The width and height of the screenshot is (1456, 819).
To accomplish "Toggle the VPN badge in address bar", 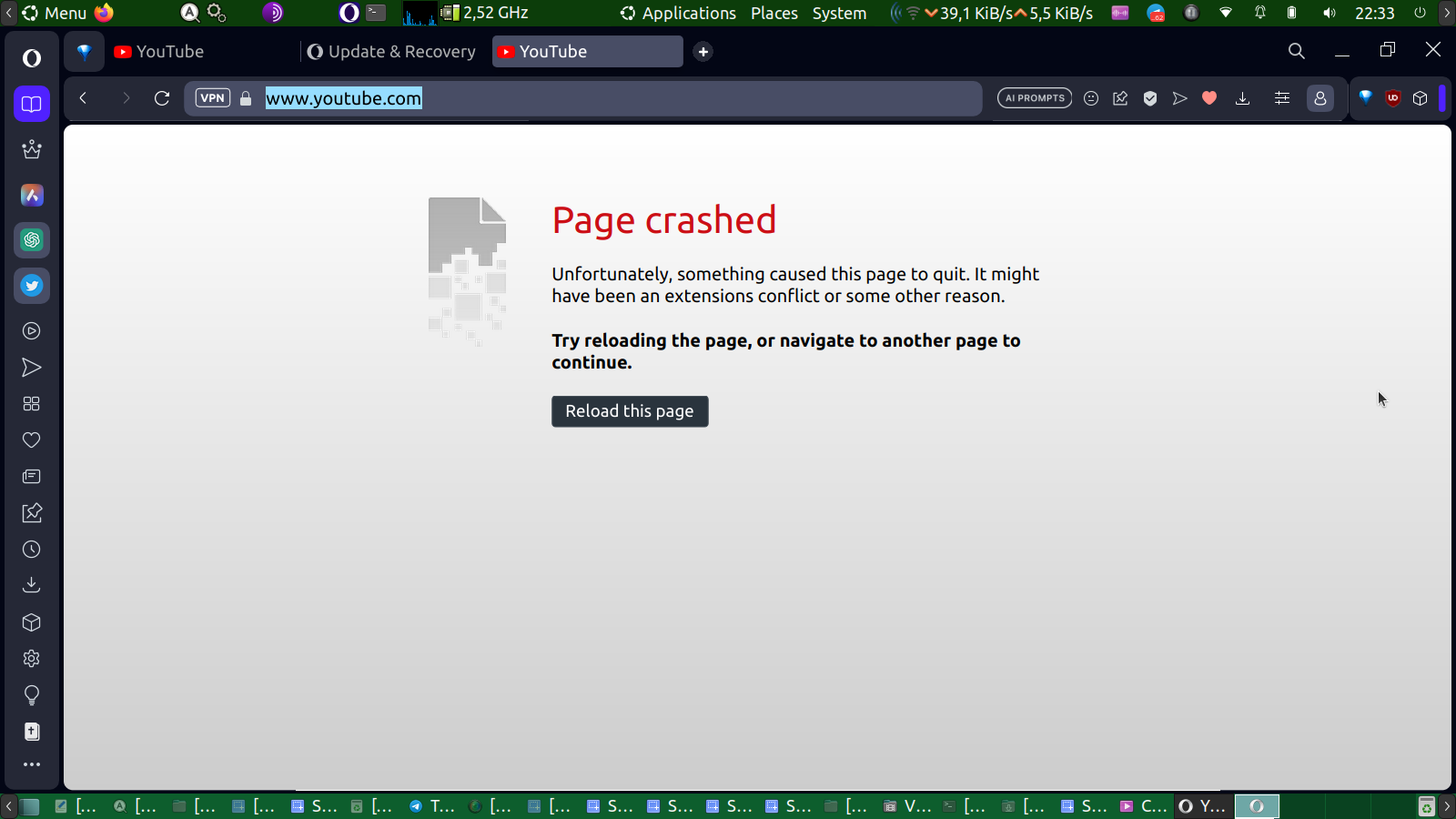I will coord(213,98).
